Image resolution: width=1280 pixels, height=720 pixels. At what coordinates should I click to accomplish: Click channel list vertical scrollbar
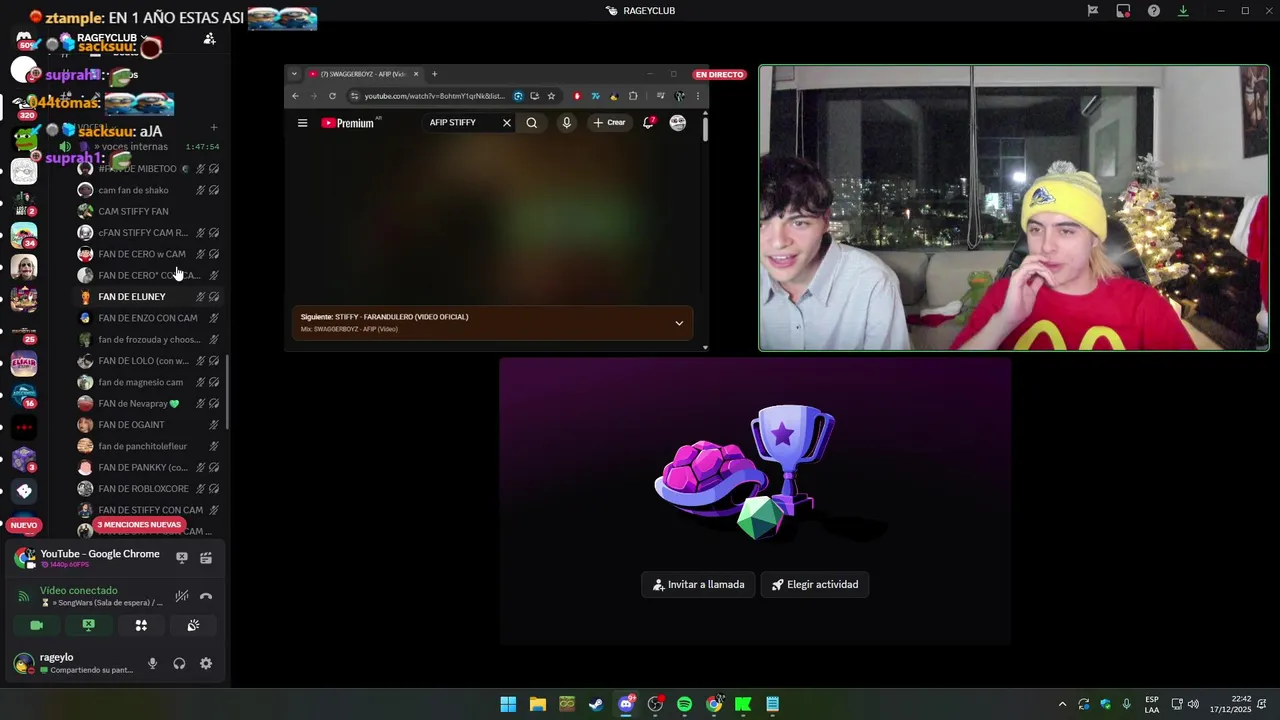click(228, 390)
